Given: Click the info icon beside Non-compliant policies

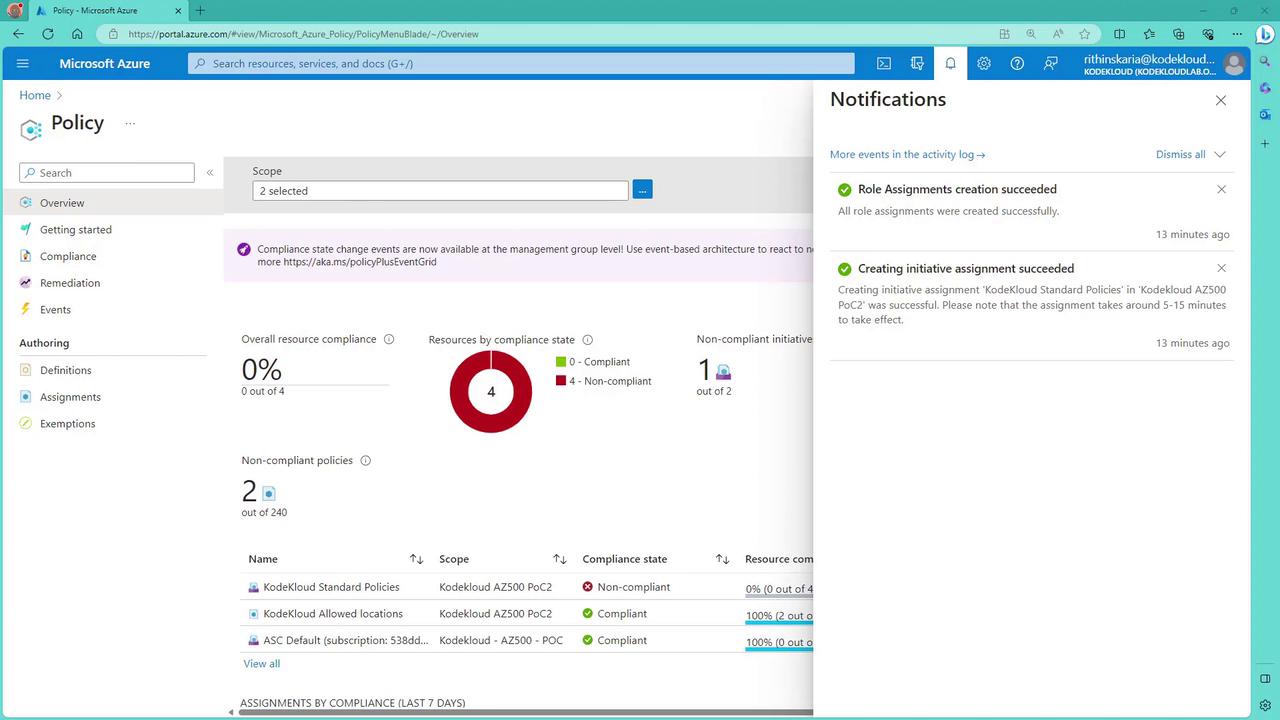Looking at the screenshot, I should pos(366,461).
